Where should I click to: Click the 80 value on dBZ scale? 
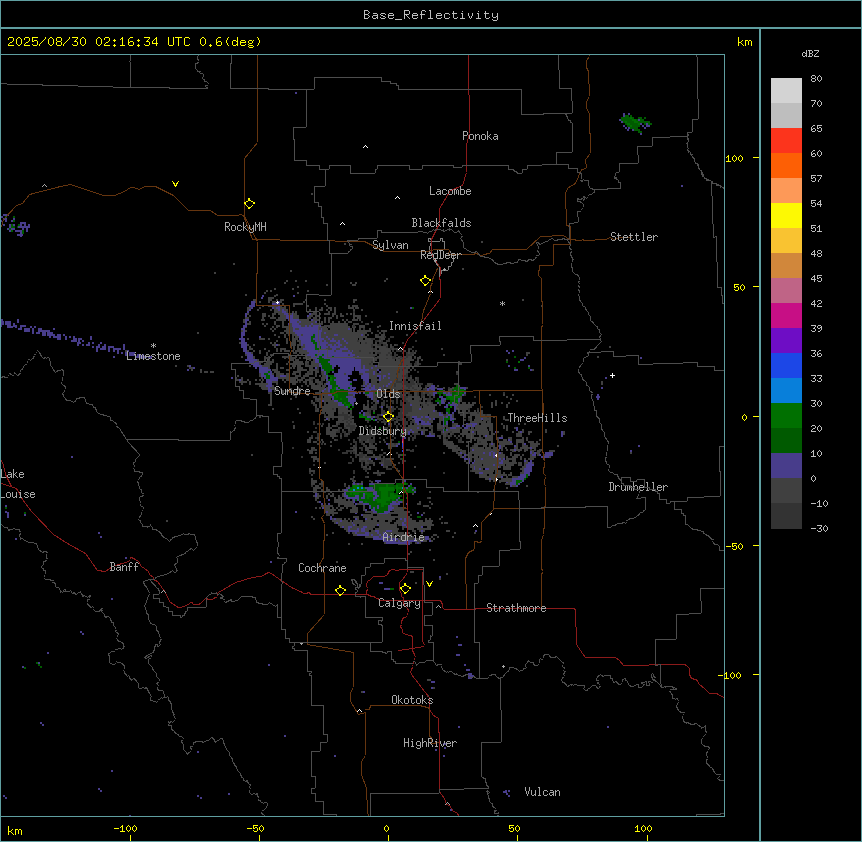[x=816, y=78]
